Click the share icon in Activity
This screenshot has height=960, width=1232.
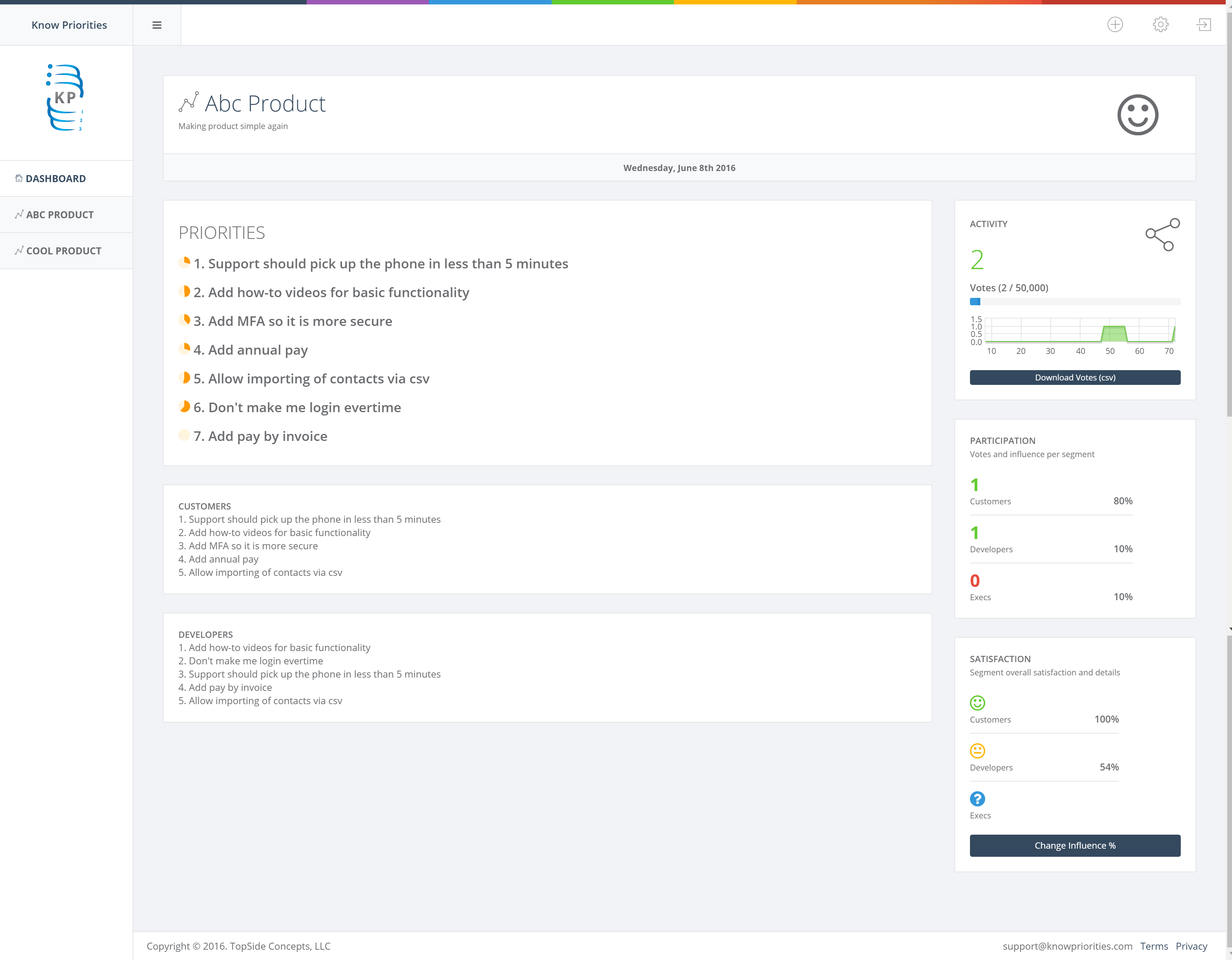tap(1162, 234)
